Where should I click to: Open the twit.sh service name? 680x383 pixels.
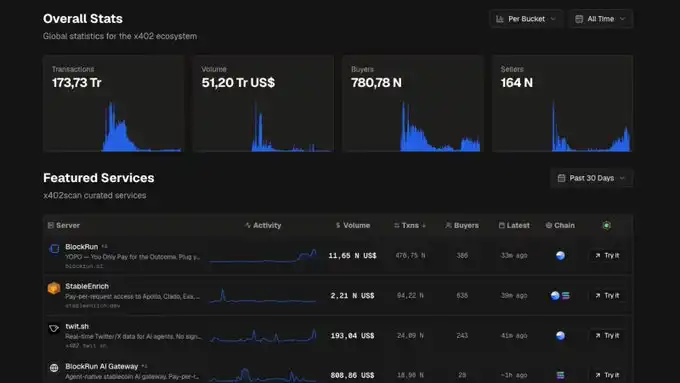click(77, 326)
